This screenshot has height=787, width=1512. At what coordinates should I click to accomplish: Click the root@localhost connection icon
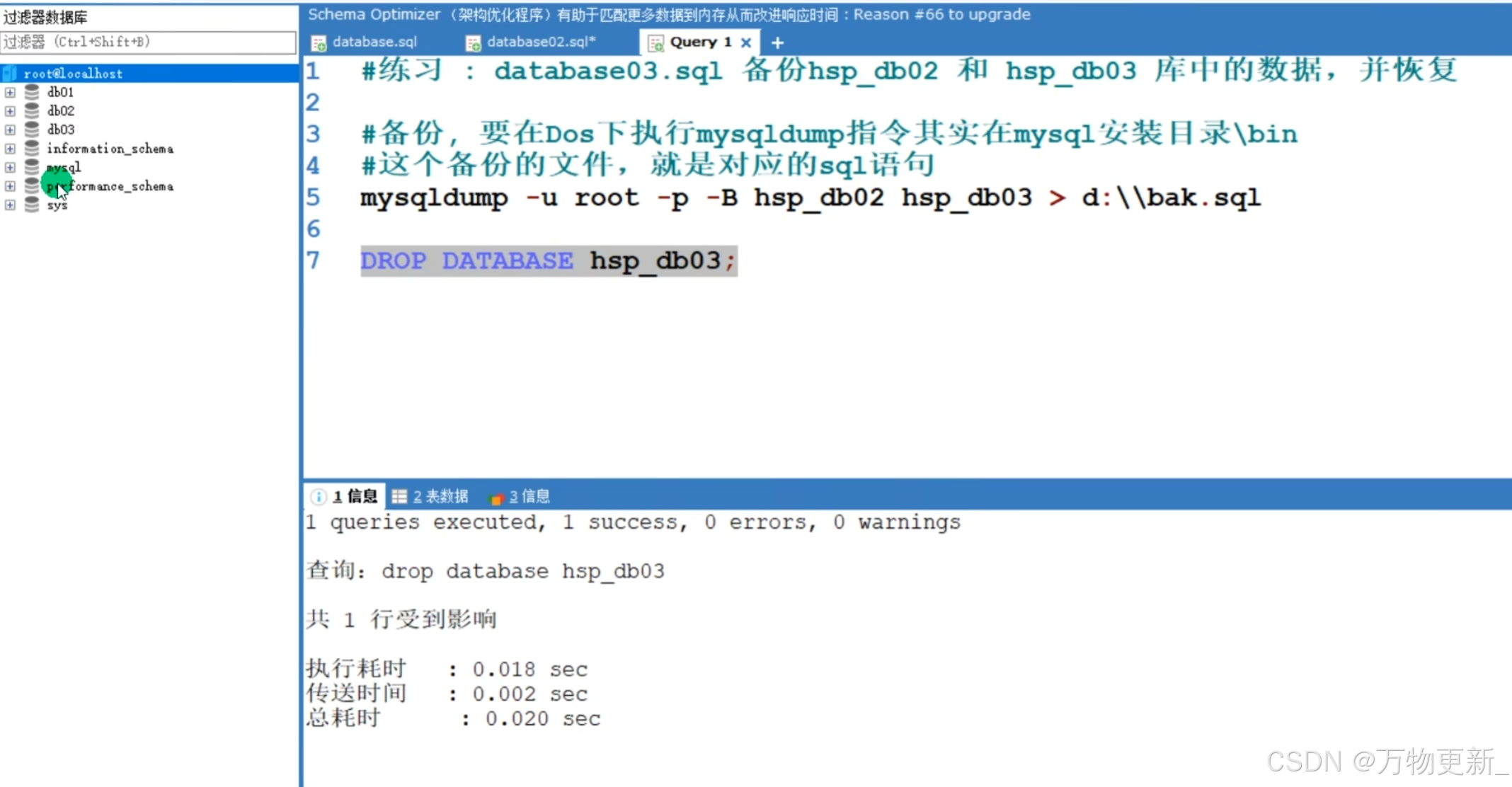click(10, 74)
